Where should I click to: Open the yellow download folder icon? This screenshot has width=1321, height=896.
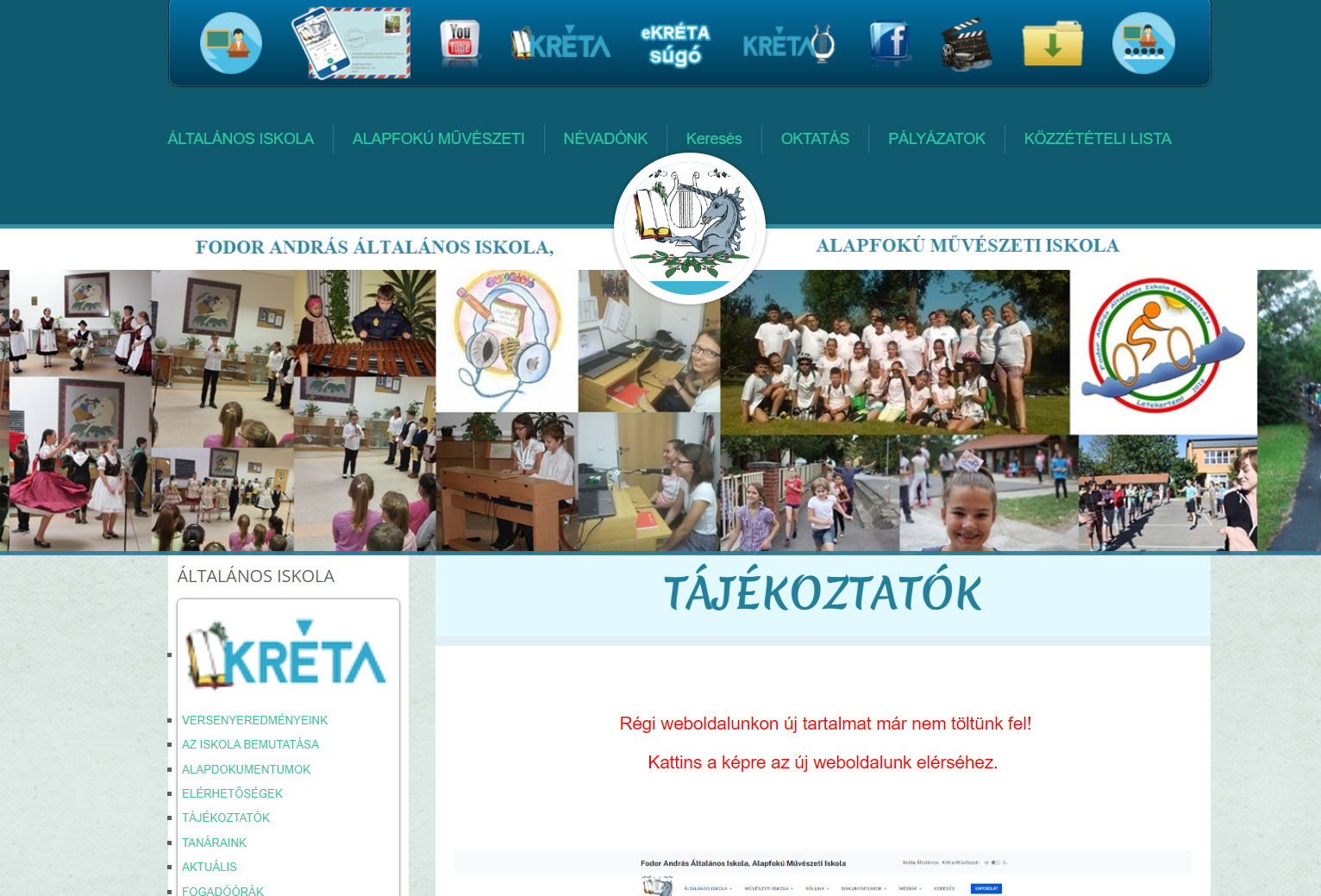(1053, 43)
